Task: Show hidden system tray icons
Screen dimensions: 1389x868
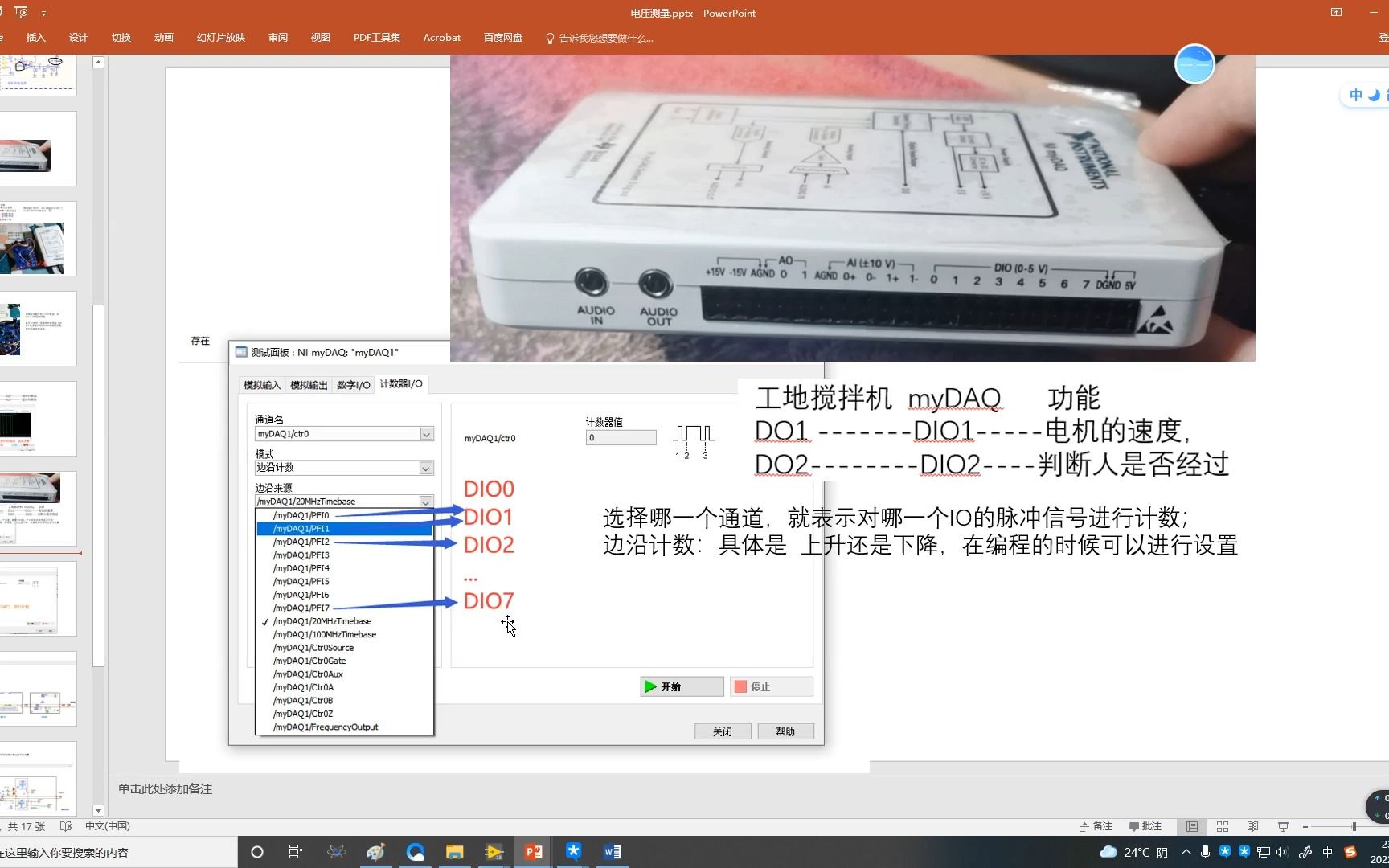Action: coord(1186,852)
